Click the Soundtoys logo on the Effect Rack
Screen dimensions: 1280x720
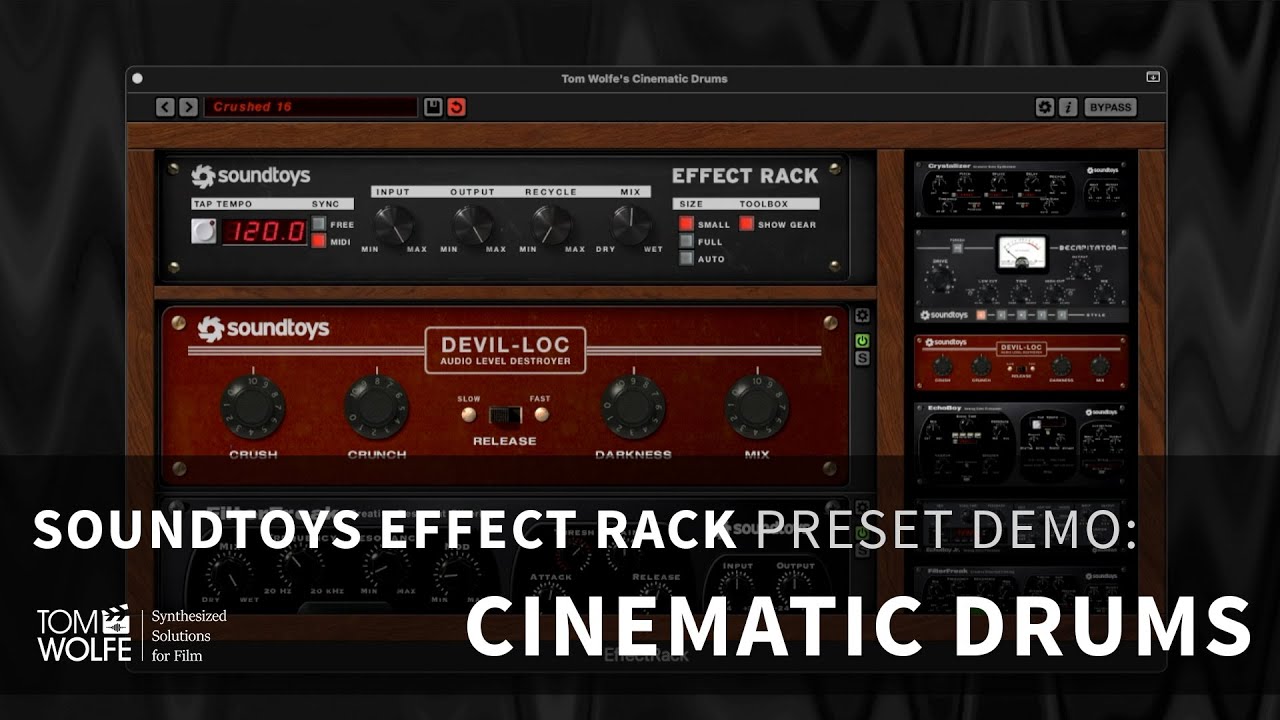point(251,176)
